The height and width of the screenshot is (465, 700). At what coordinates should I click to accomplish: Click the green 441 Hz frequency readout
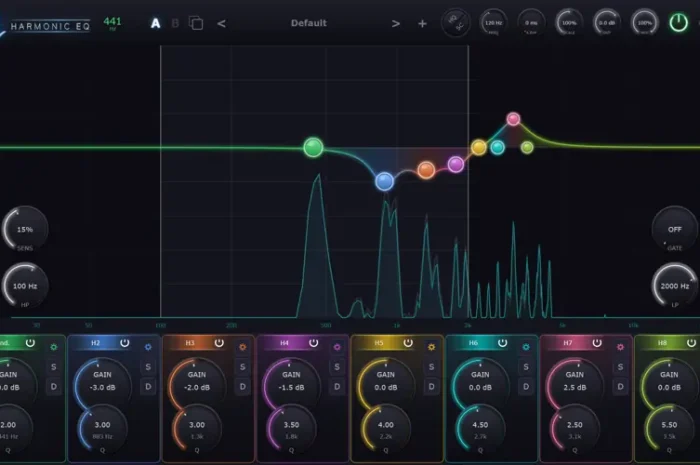112,23
